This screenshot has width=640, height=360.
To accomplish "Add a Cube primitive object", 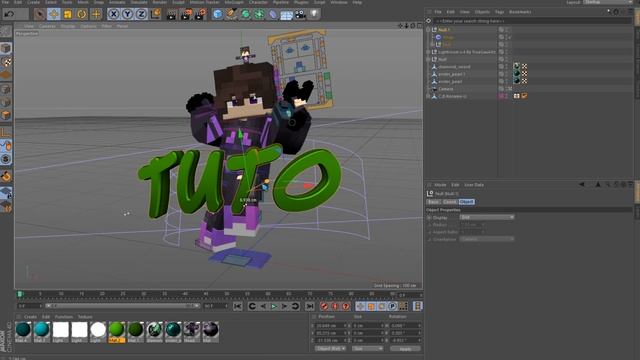I will point(218,15).
